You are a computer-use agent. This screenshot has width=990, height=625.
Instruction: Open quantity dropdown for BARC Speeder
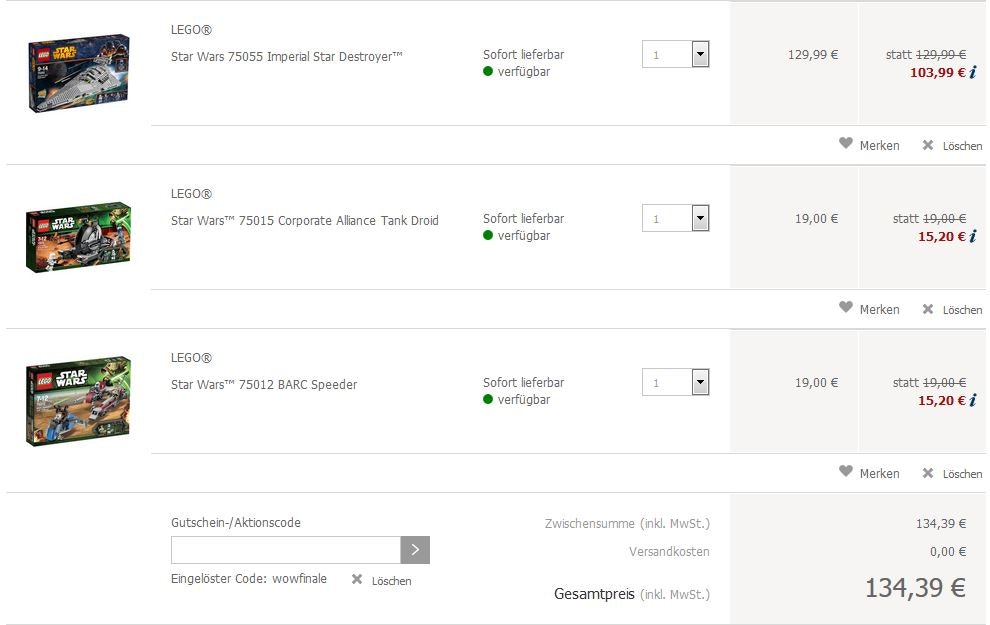pos(699,382)
